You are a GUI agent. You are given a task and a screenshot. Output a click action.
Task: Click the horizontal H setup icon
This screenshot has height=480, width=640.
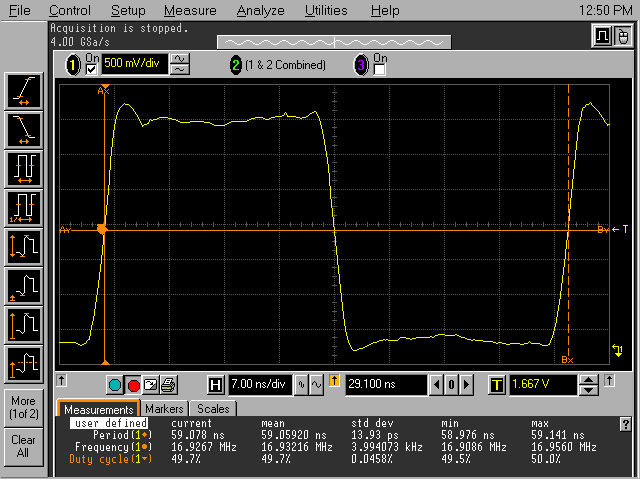[x=215, y=385]
